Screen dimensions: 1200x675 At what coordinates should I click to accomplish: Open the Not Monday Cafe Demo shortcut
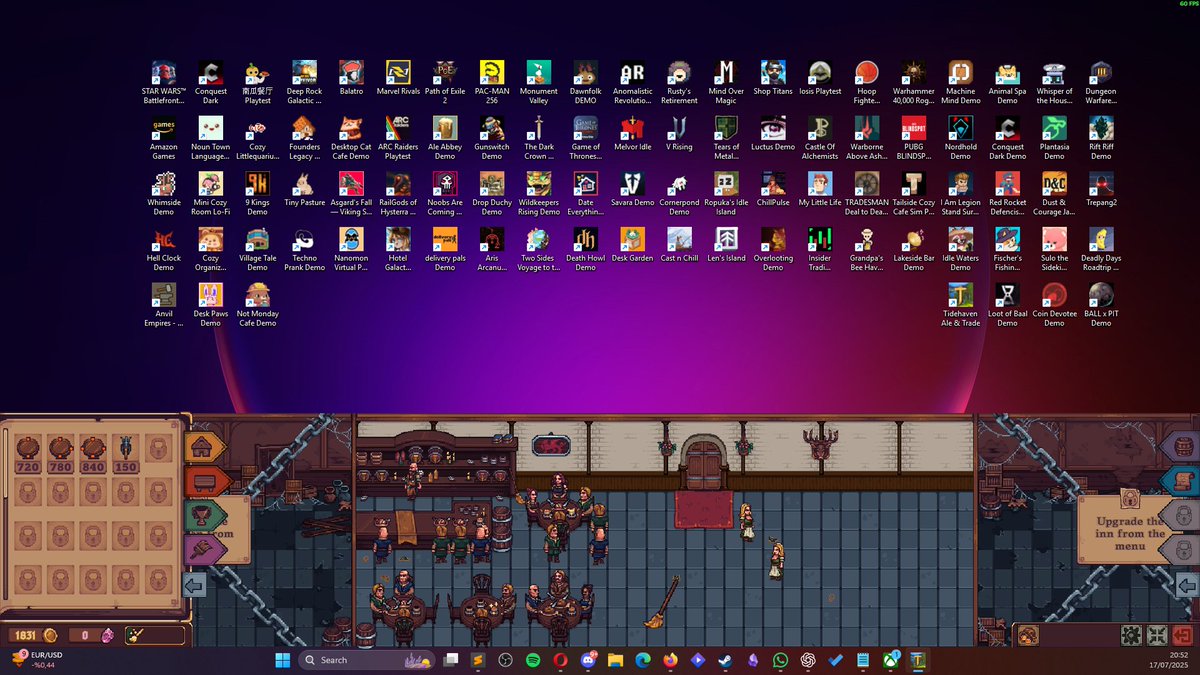(257, 305)
